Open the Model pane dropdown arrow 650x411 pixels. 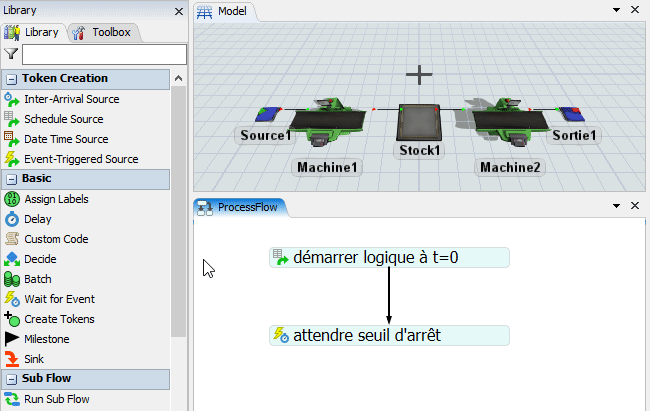617,11
